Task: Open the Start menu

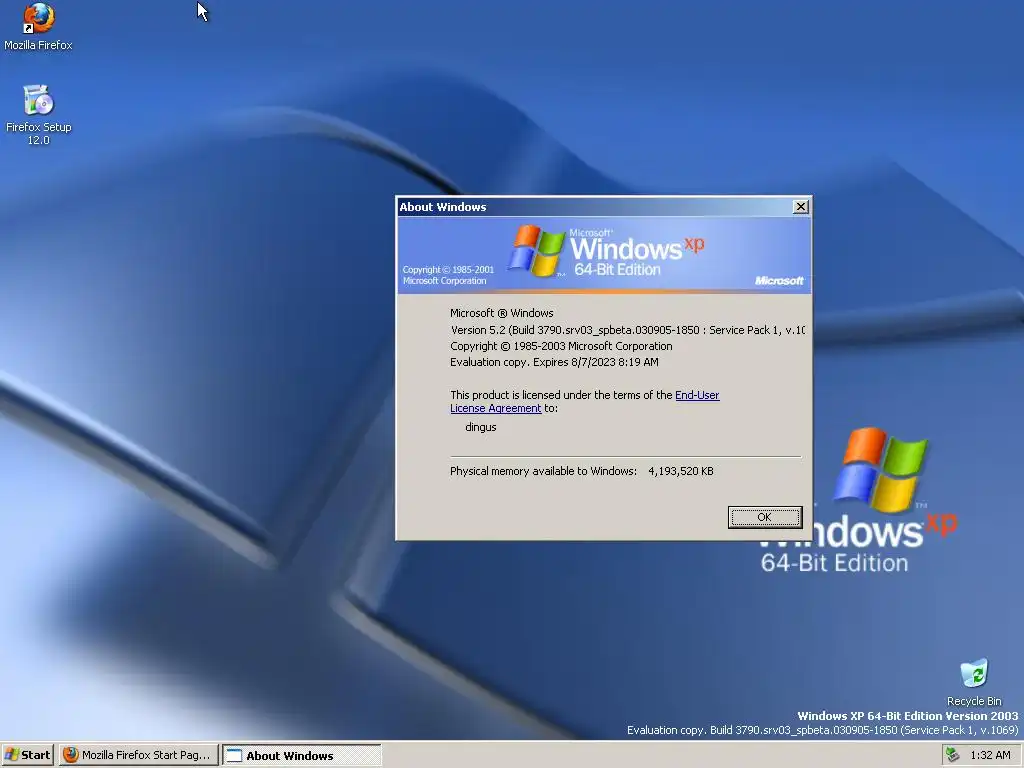Action: (x=27, y=755)
